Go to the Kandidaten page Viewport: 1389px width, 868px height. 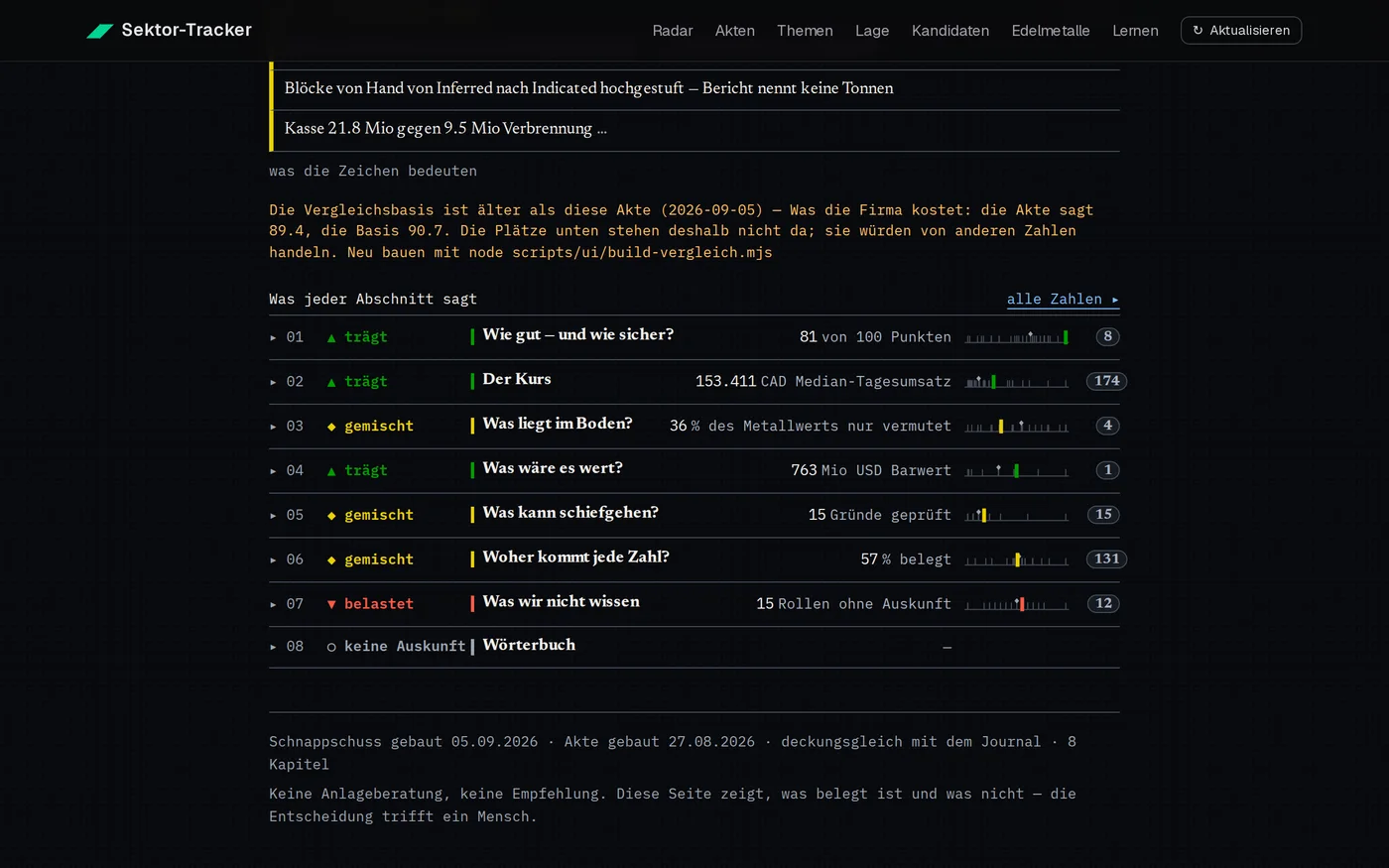tap(950, 31)
